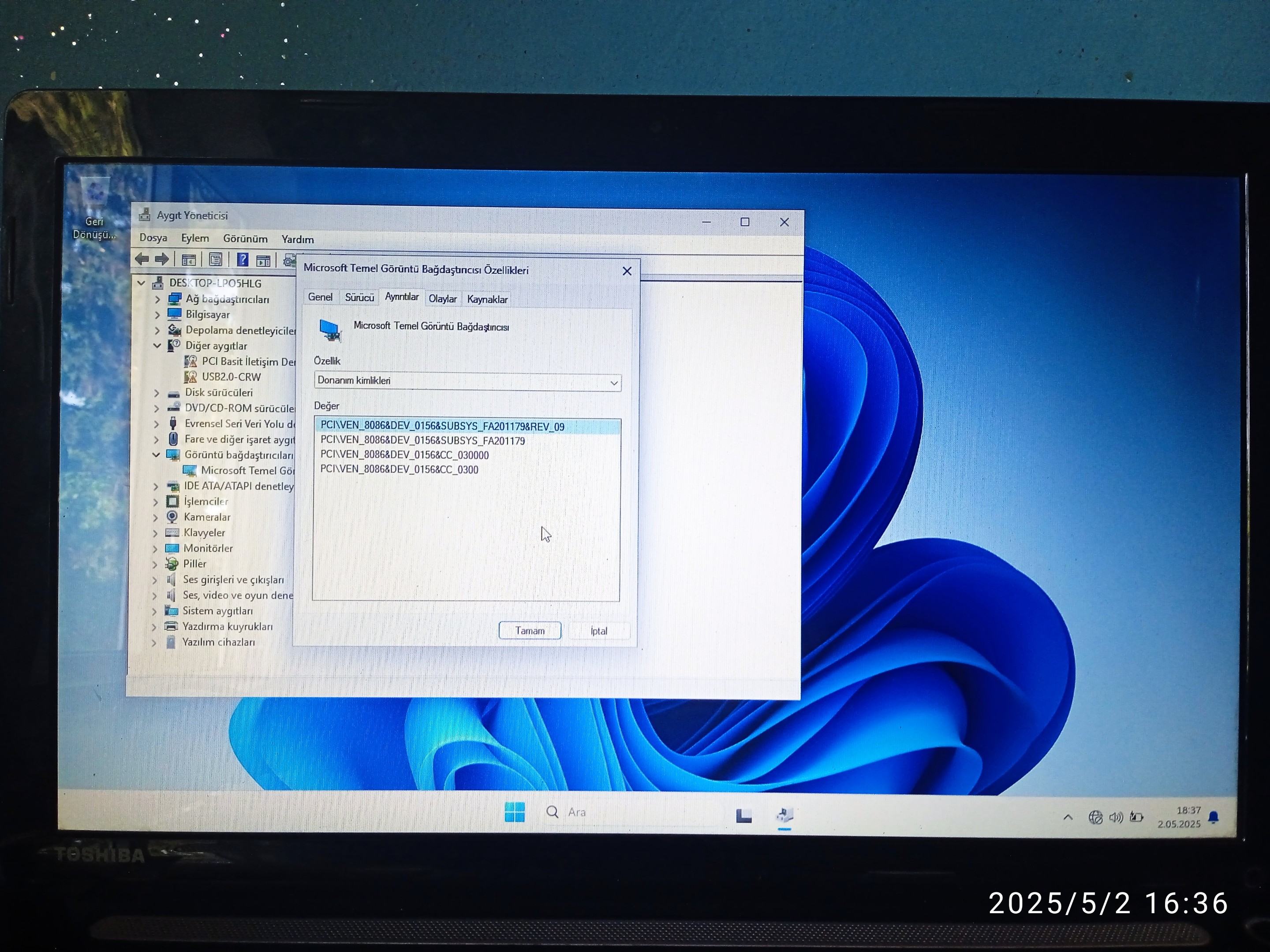The width and height of the screenshot is (1270, 952).
Task: Open the volume speaker tray icon
Action: pyautogui.click(x=1116, y=817)
